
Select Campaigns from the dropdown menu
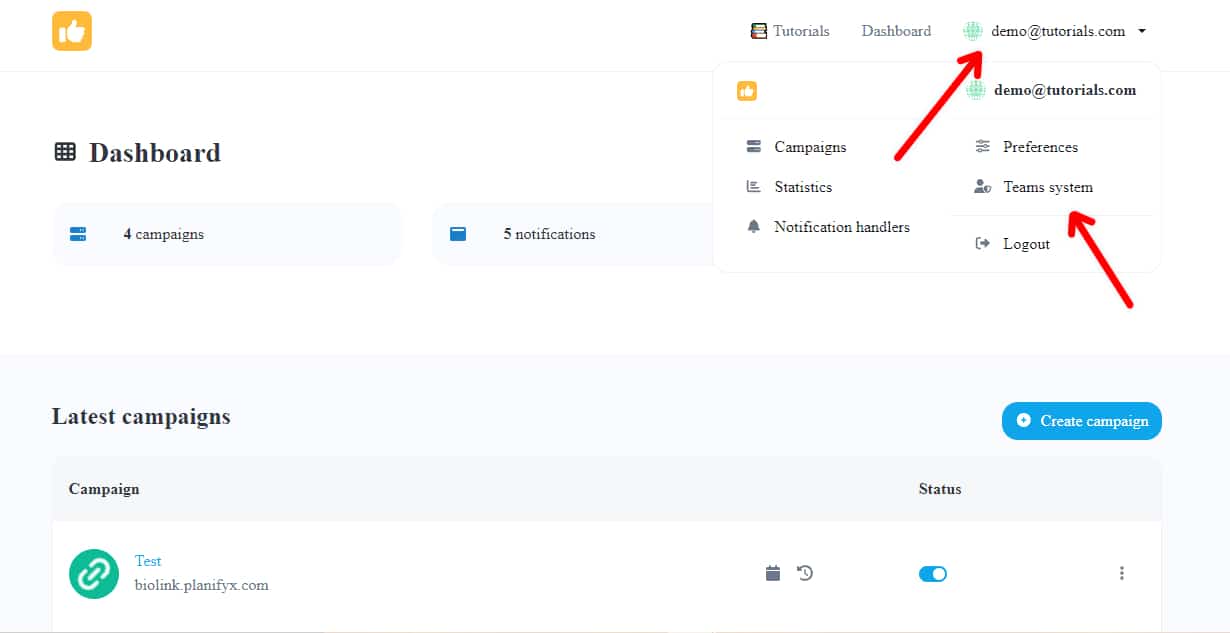pos(809,147)
